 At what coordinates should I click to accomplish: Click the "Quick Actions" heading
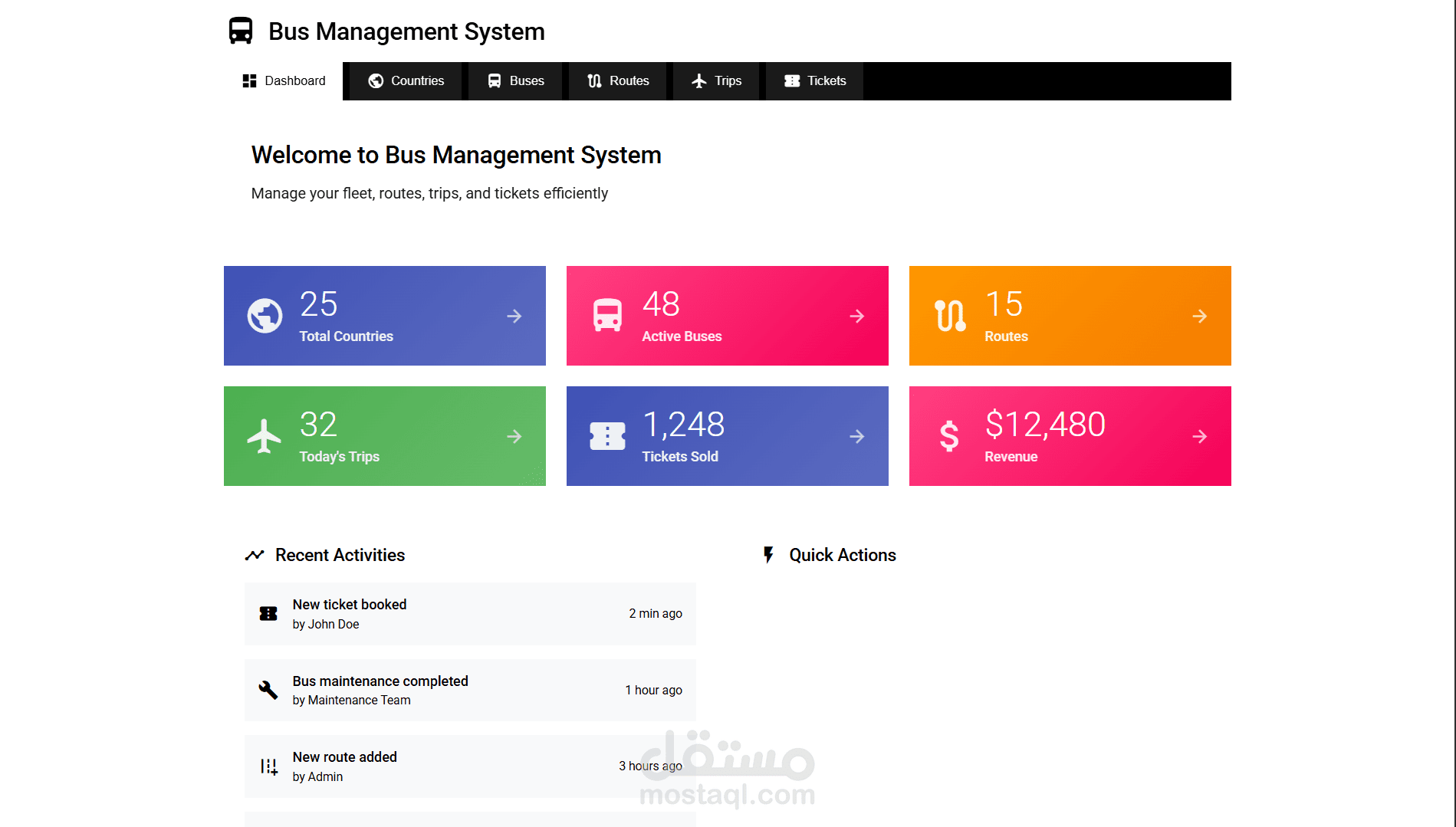tap(843, 555)
